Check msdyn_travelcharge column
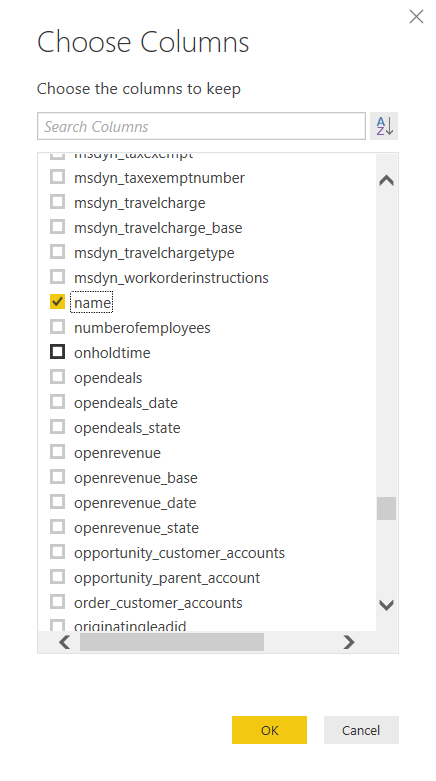This screenshot has height=781, width=436. tap(58, 202)
